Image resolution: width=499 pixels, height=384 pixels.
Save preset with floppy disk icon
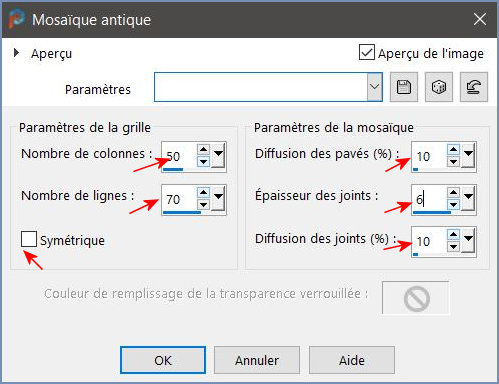point(404,87)
